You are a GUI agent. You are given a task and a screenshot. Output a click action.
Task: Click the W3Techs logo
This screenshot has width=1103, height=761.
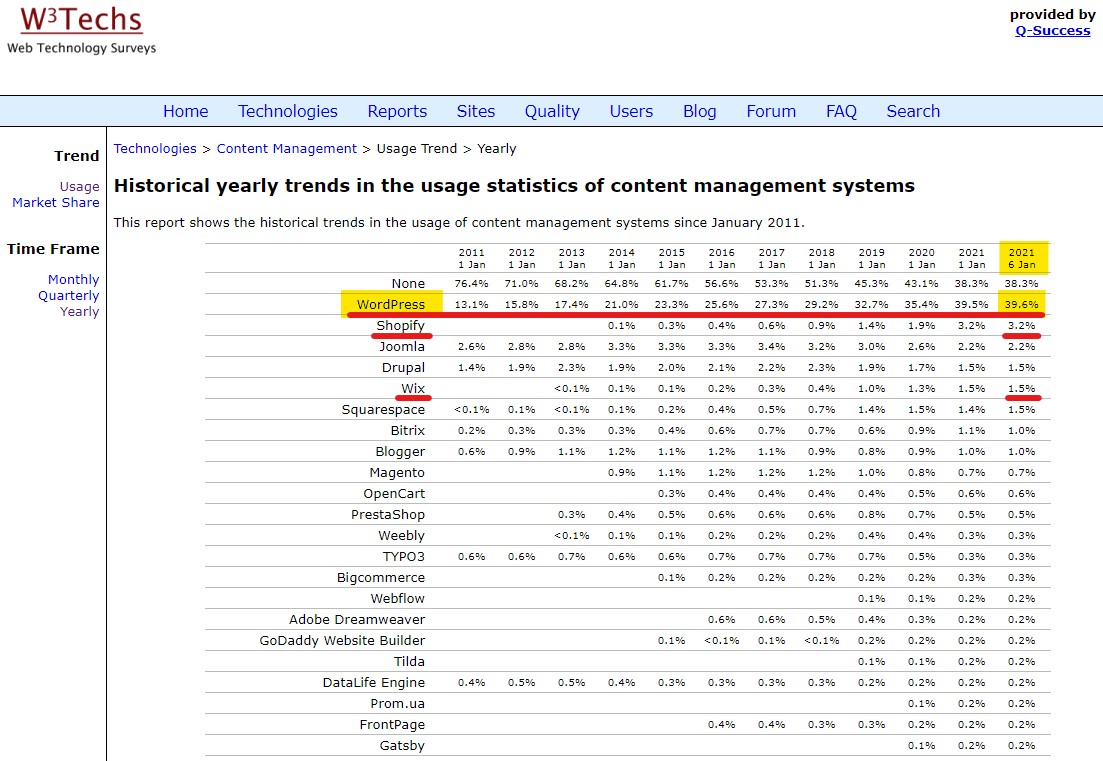pos(82,30)
